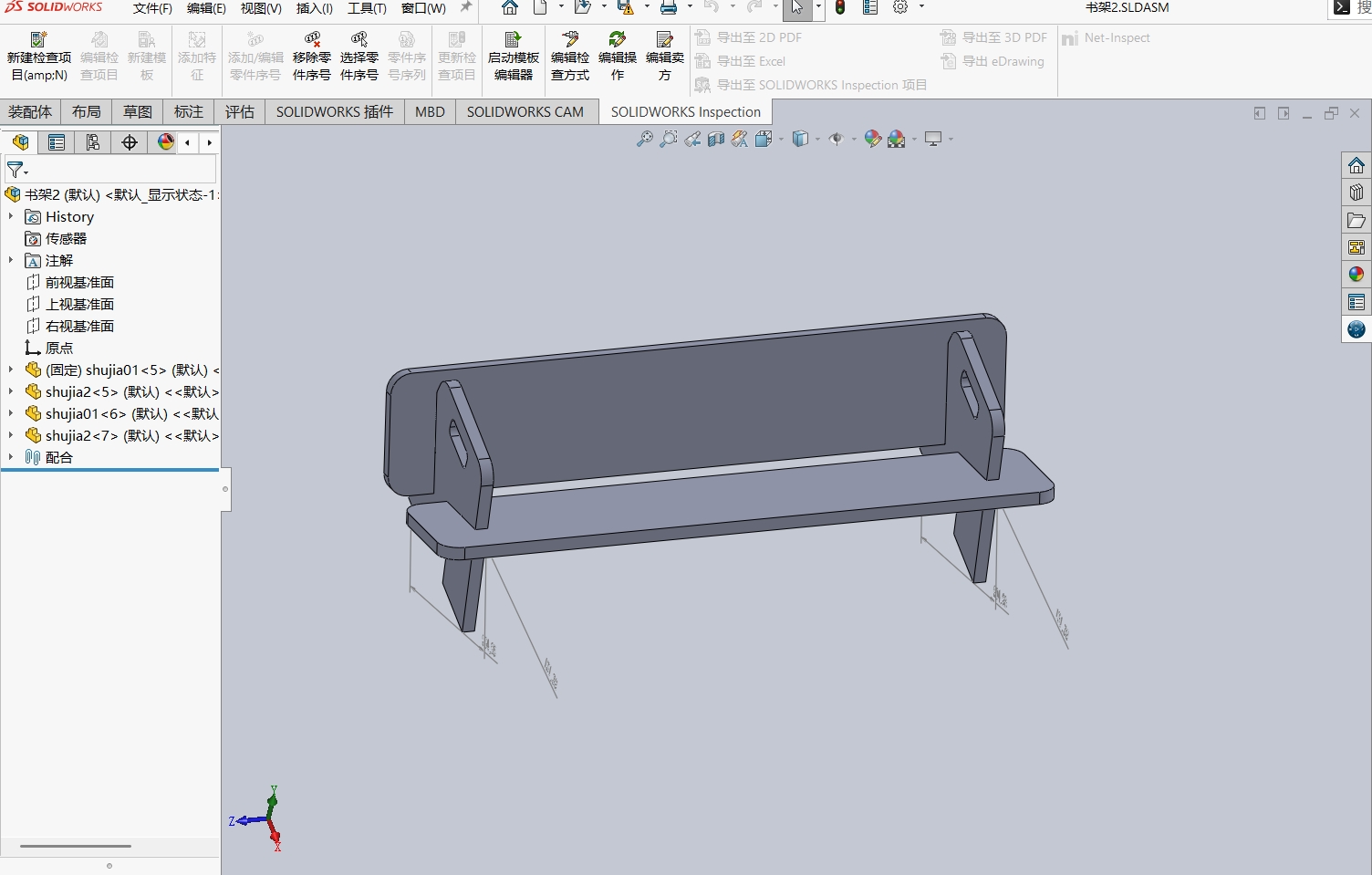The image size is (1372, 875).
Task: Click Zoom to Fit in view toolbar
Action: [x=645, y=139]
